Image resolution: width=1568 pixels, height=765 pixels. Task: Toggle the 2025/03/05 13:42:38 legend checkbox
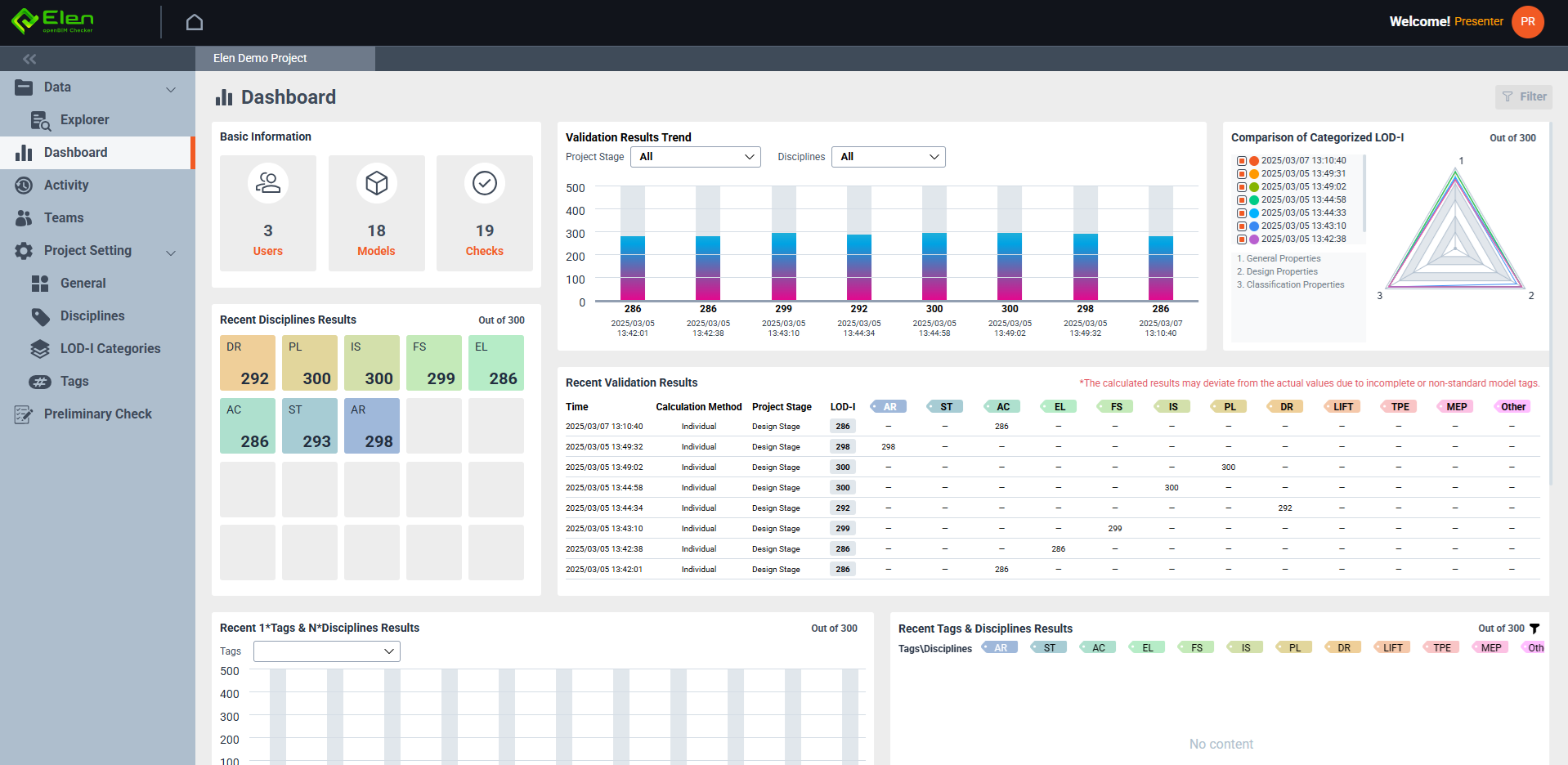coord(1242,239)
